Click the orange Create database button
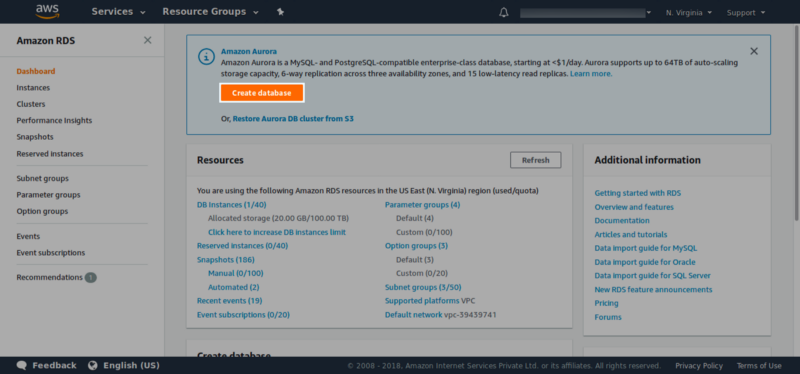Viewport: 800px width, 374px height. (262, 93)
